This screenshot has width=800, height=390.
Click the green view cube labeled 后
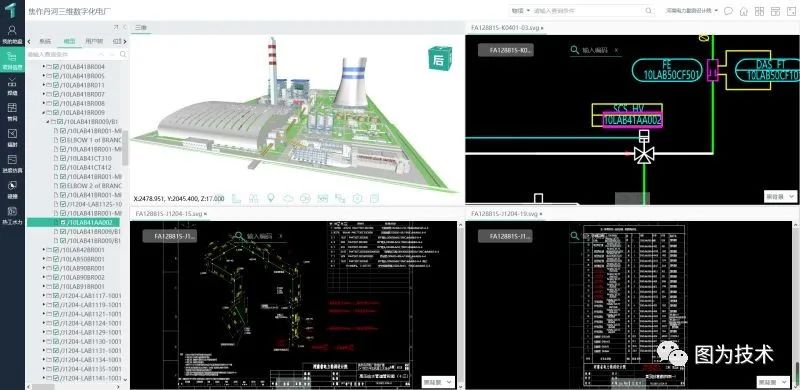[439, 58]
